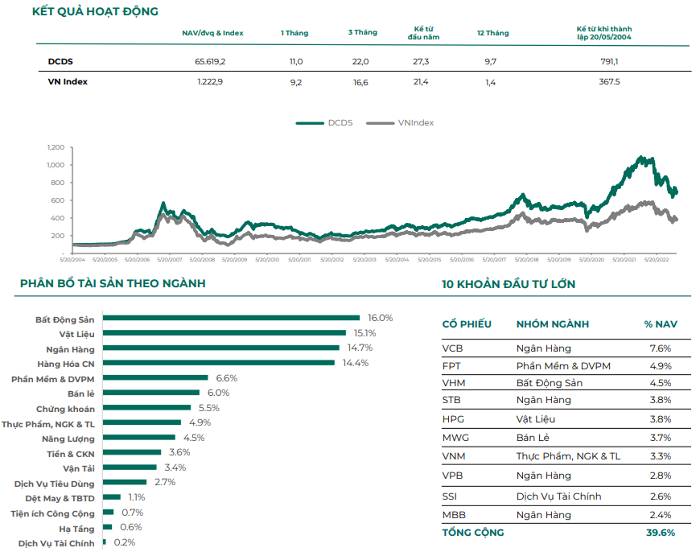This screenshot has width=700, height=552.
Task: Select the 791,1 since-inception value for DCDS
Action: (x=608, y=62)
